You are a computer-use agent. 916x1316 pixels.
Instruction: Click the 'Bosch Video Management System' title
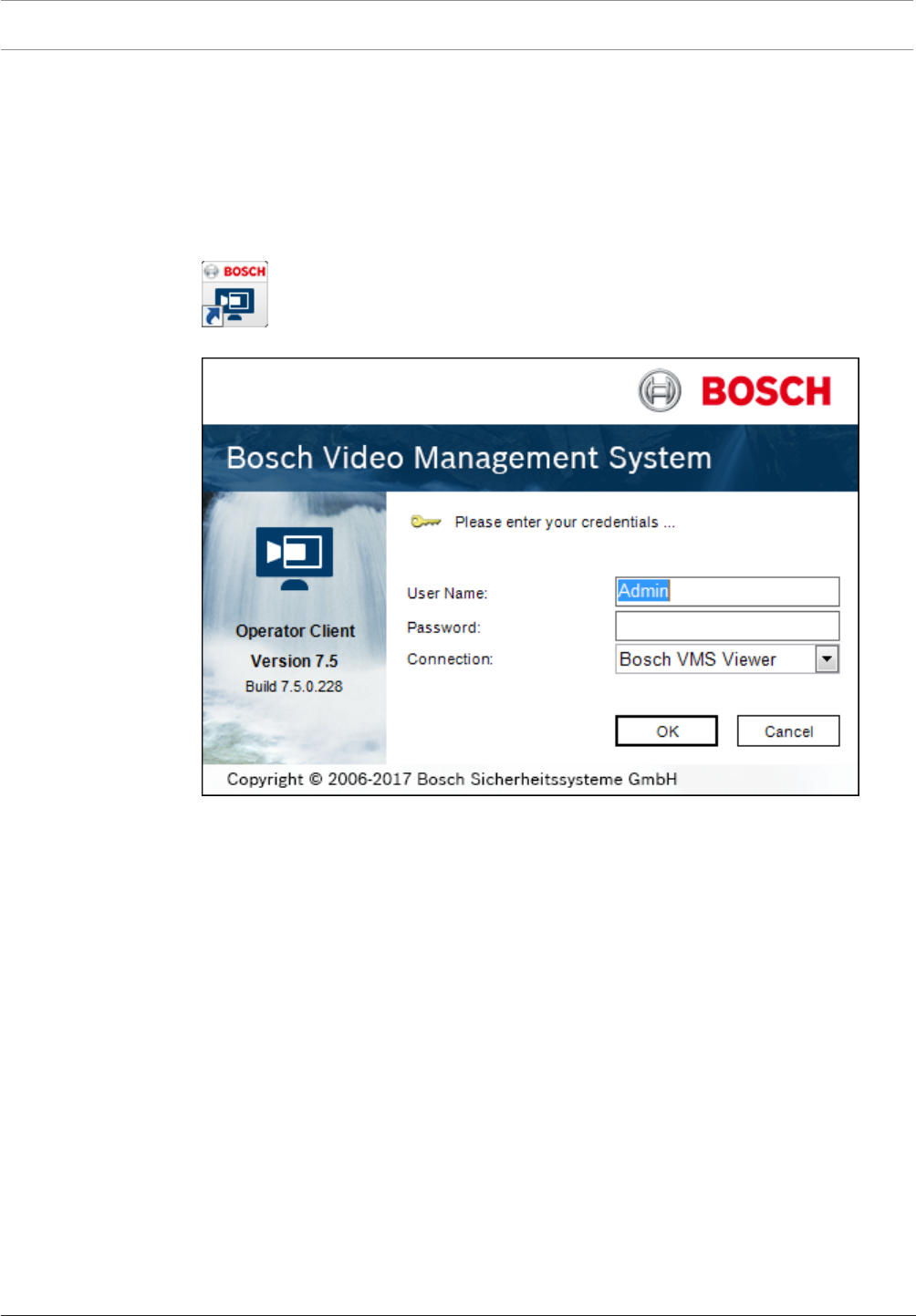coord(469,457)
